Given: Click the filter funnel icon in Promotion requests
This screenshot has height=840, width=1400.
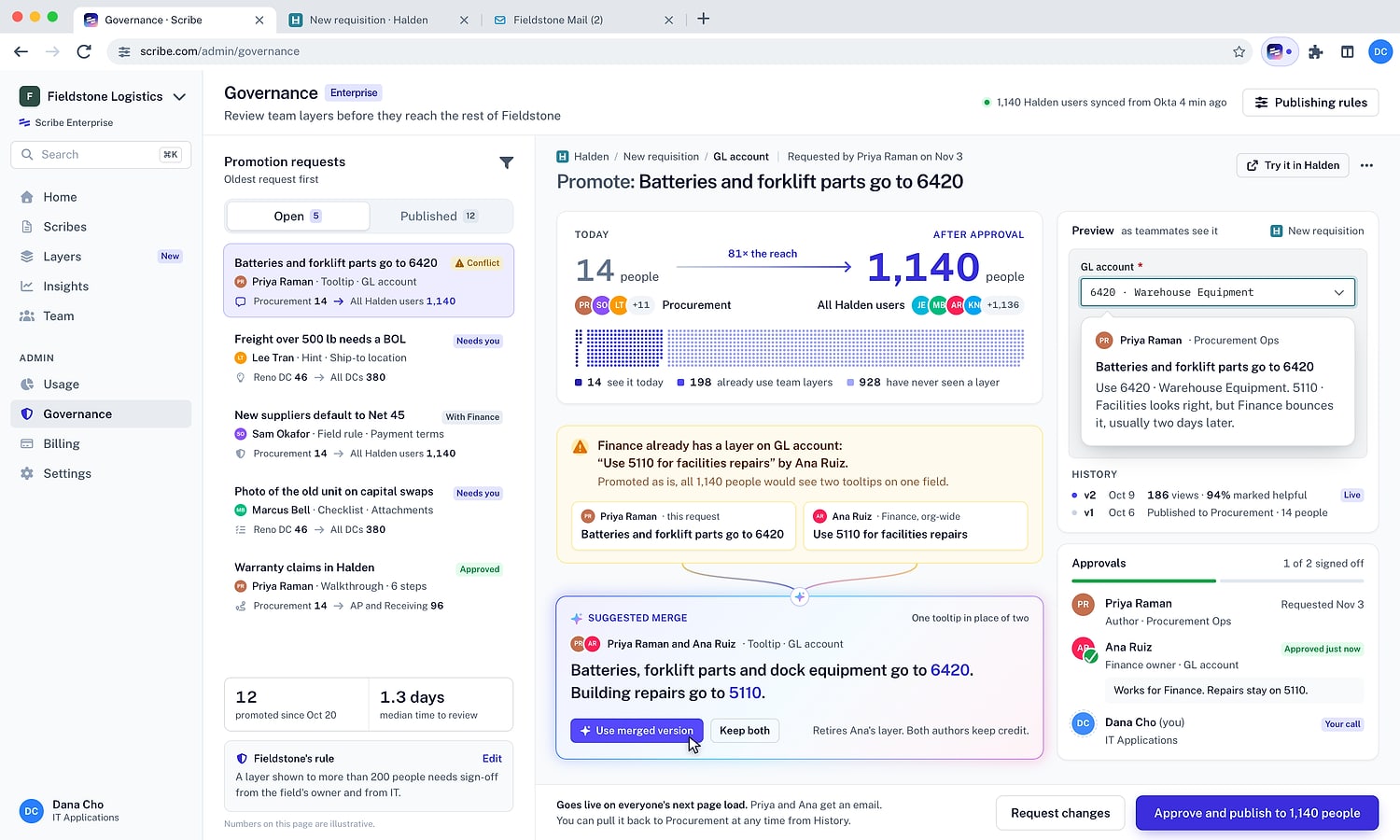Looking at the screenshot, I should coord(507,162).
